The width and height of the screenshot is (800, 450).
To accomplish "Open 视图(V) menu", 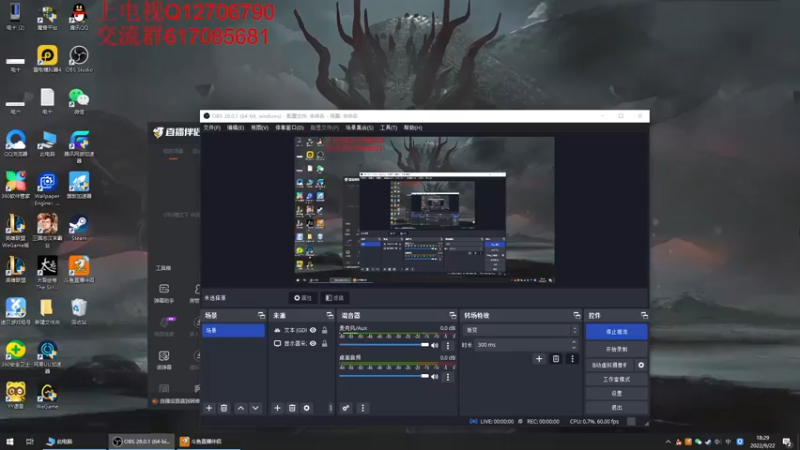I will (x=259, y=128).
